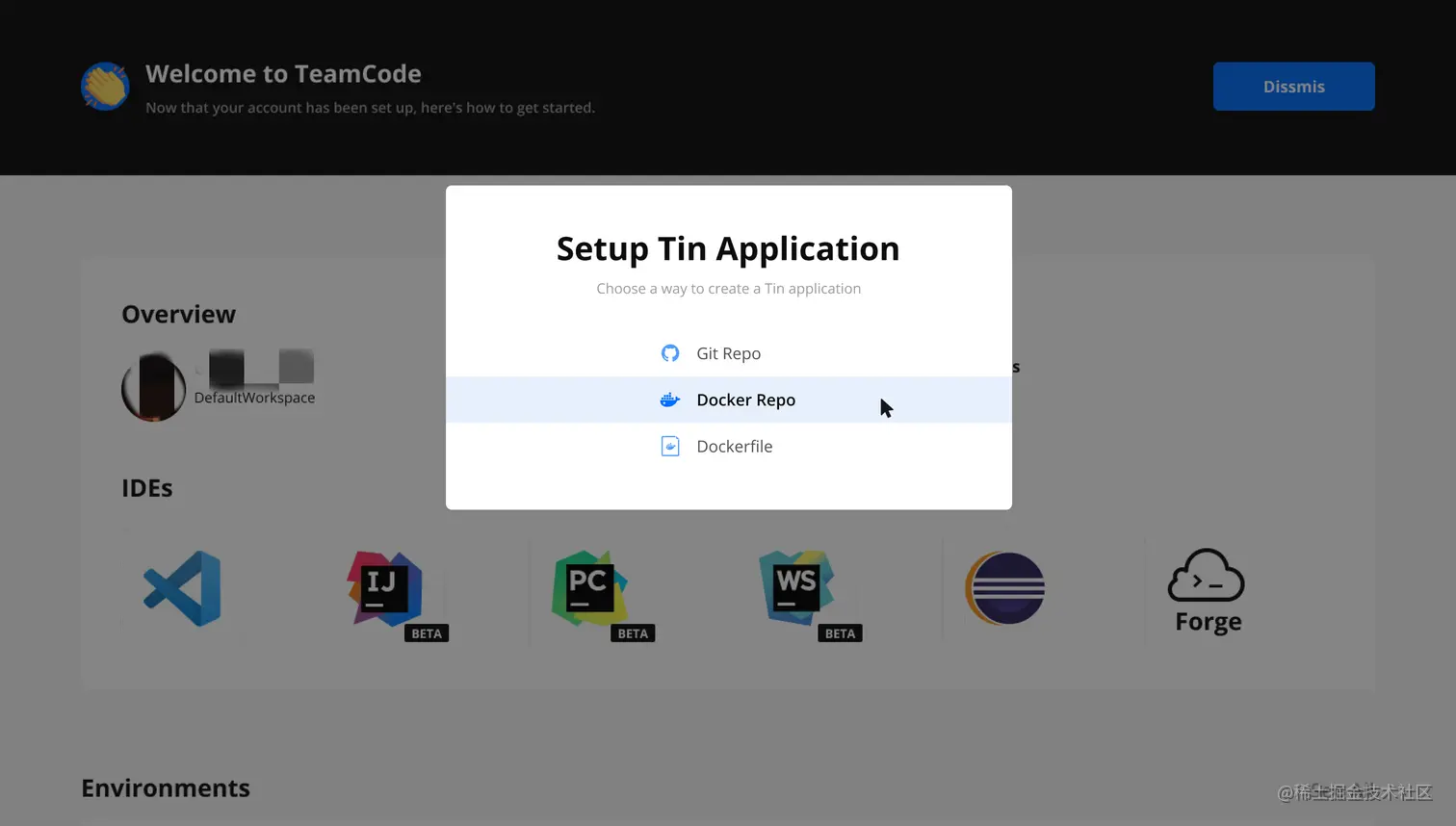Select the VS Code IDE icon

coord(181,588)
